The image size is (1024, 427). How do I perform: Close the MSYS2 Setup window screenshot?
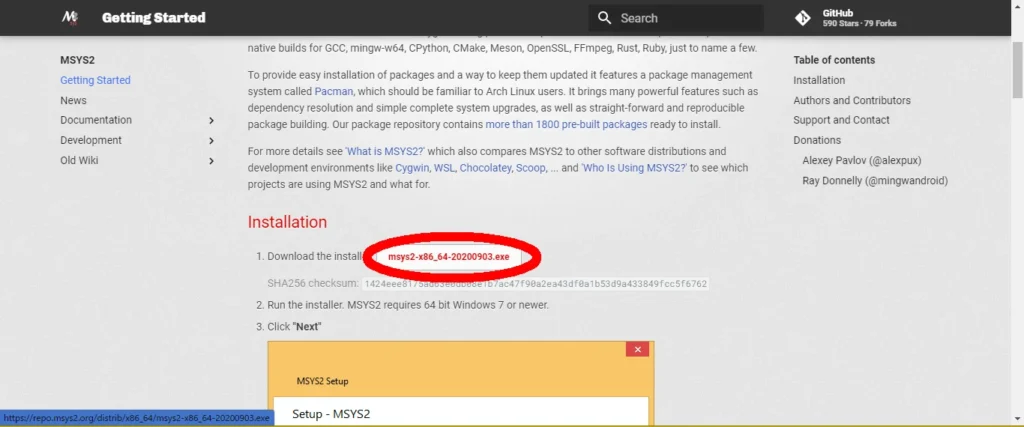point(637,349)
